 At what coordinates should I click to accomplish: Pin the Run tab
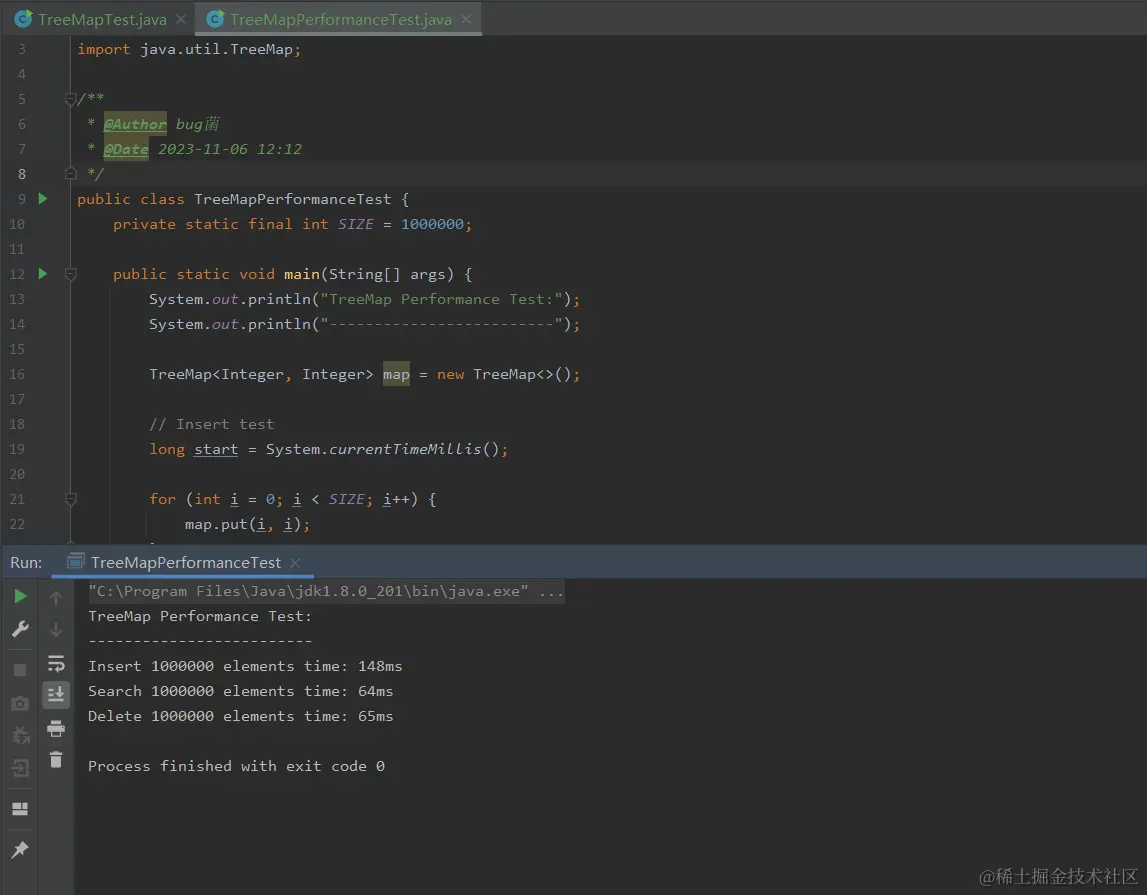coord(20,849)
